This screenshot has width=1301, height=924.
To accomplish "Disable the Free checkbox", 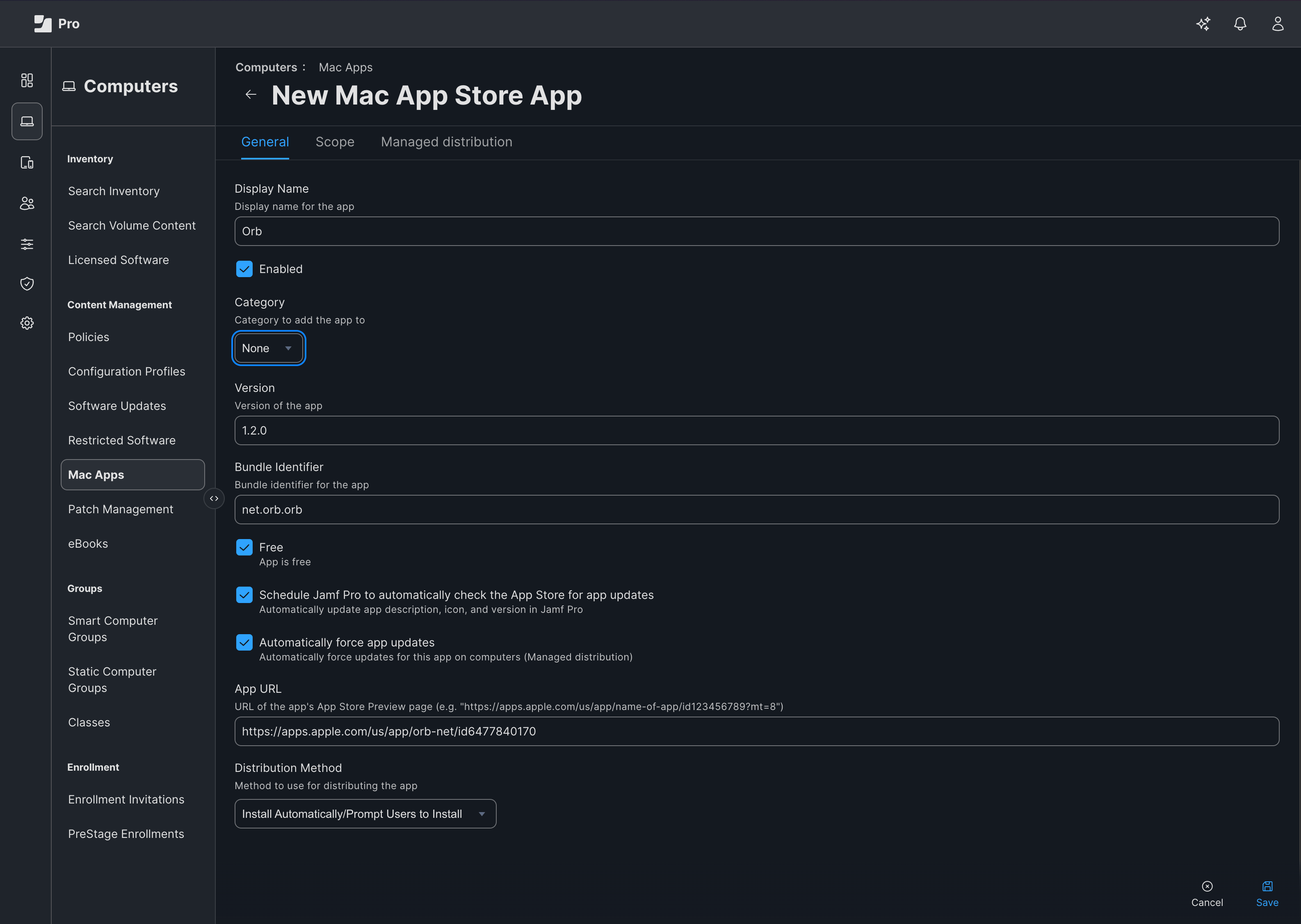I will tap(244, 547).
